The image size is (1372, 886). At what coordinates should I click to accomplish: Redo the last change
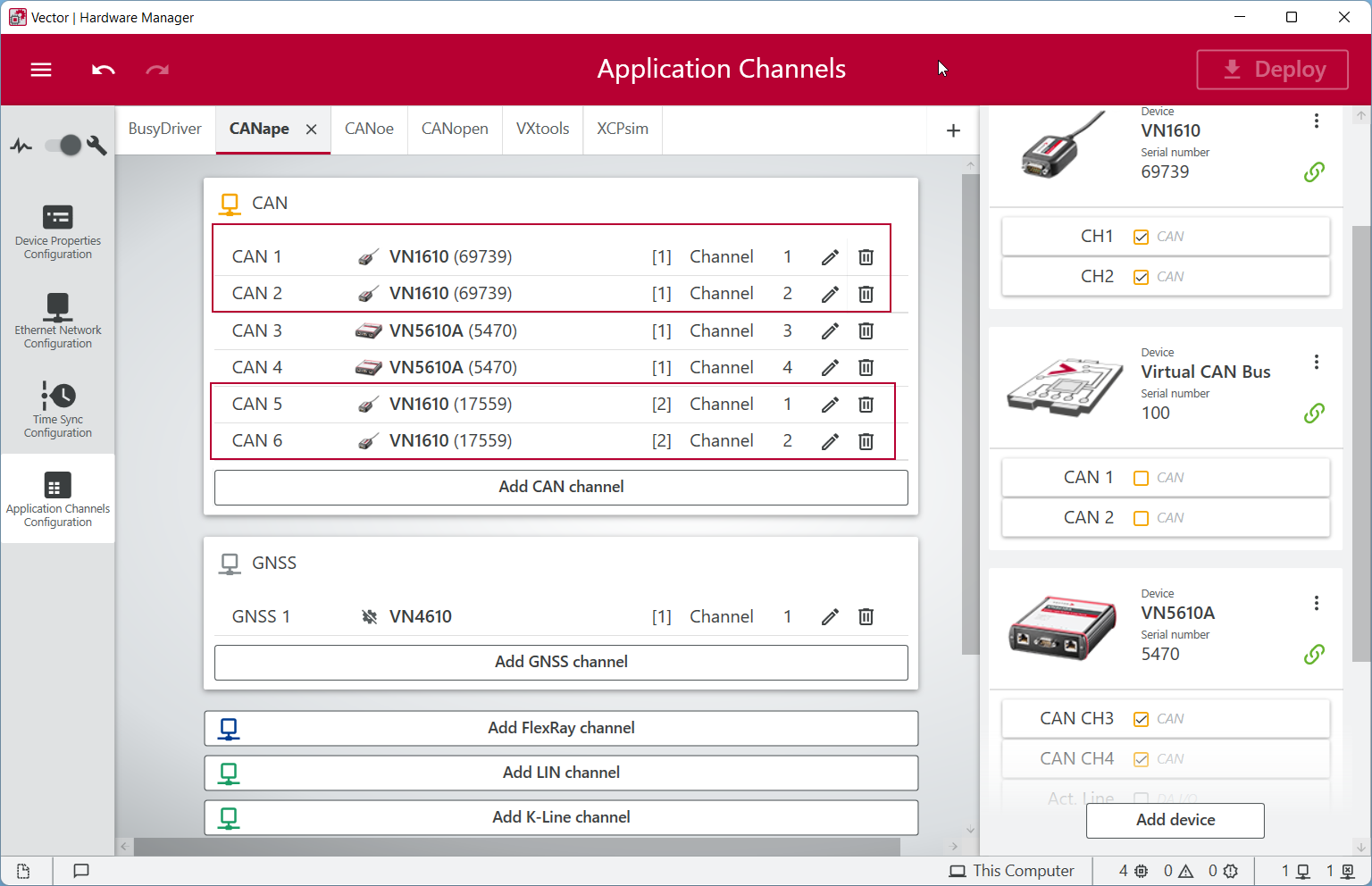[157, 70]
